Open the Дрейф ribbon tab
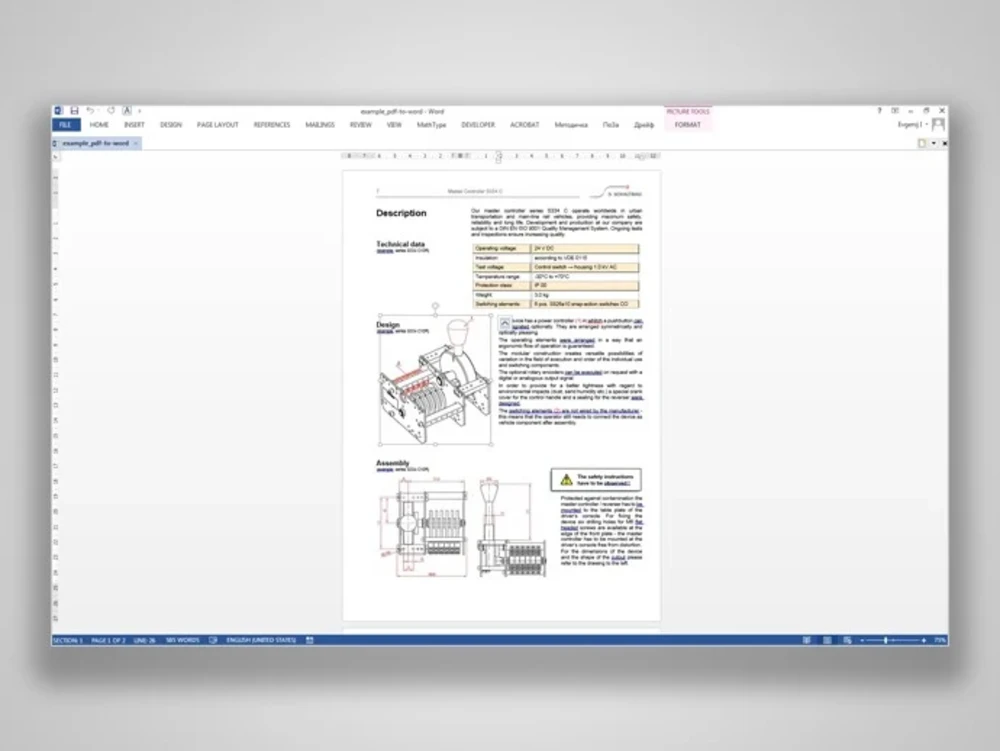This screenshot has width=1000, height=751. (x=644, y=125)
